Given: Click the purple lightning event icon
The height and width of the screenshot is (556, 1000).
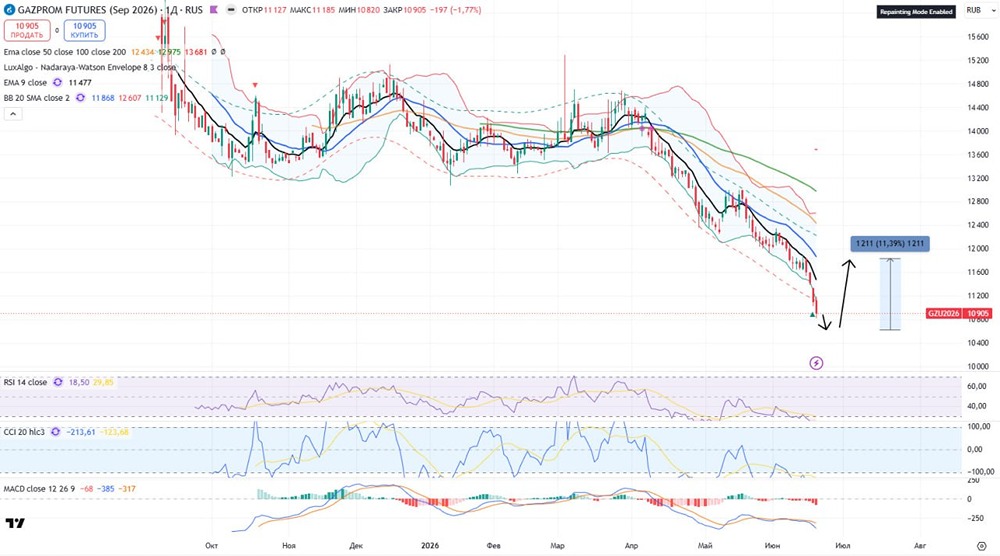Looking at the screenshot, I should [x=816, y=363].
